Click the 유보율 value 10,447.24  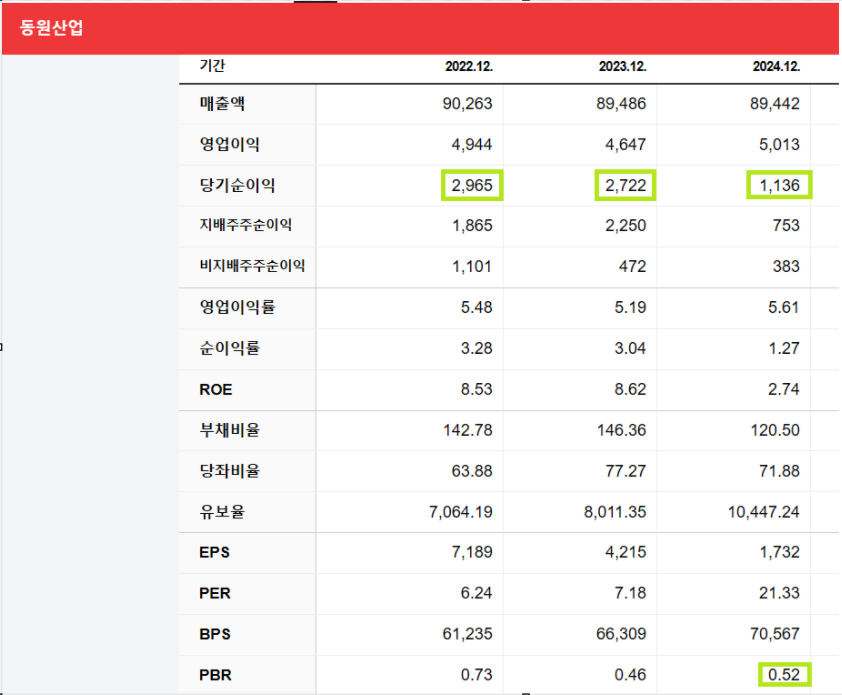pos(764,511)
